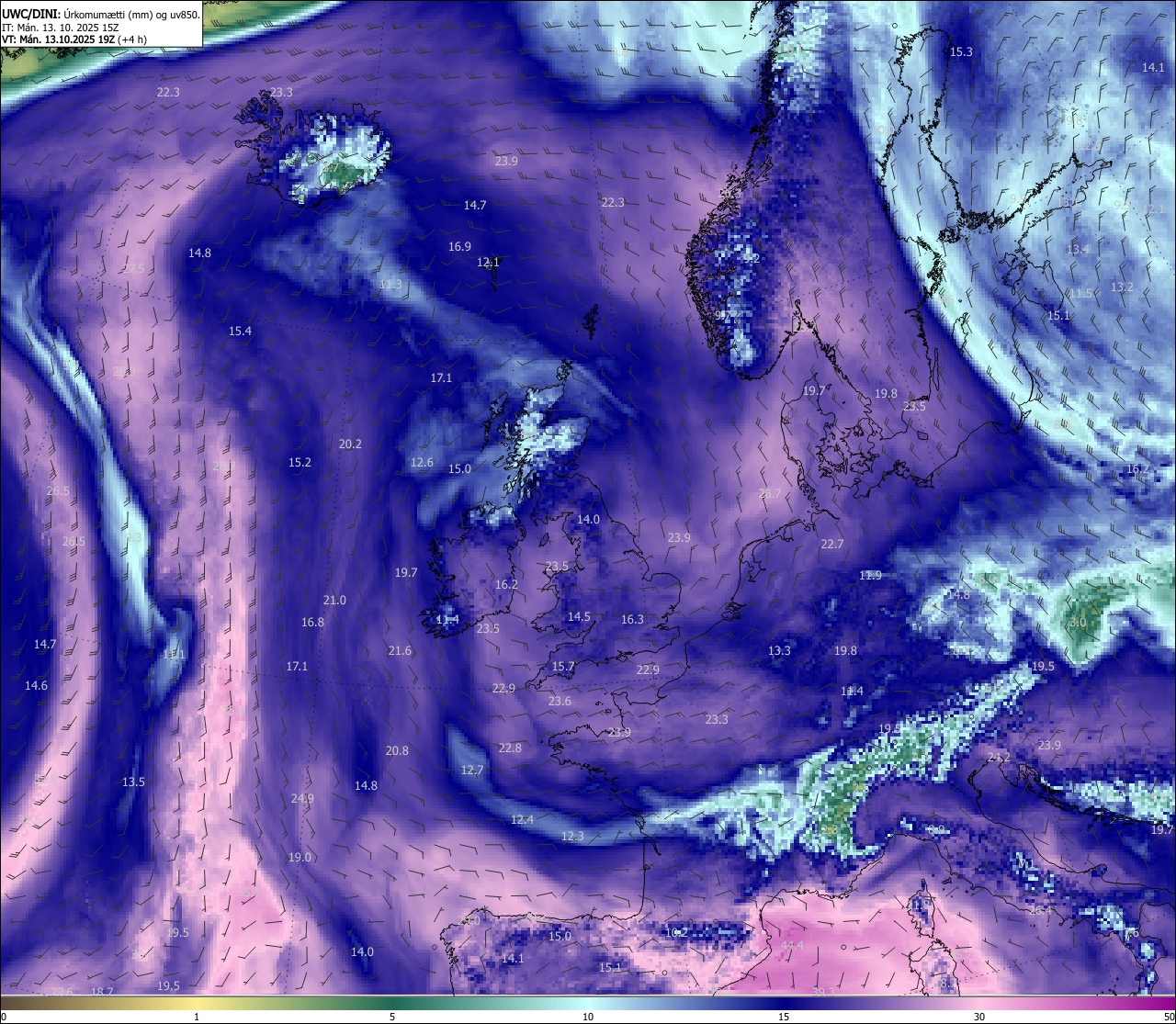Click the 22.8 value near Brittany

tap(510, 748)
